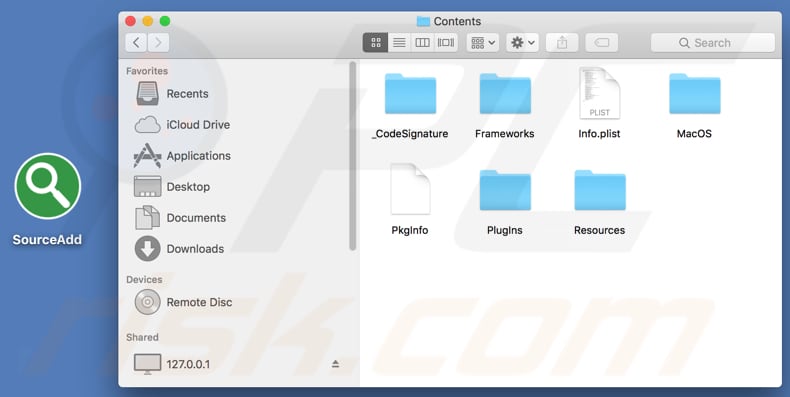
Task: Switch to column view
Action: coord(422,43)
